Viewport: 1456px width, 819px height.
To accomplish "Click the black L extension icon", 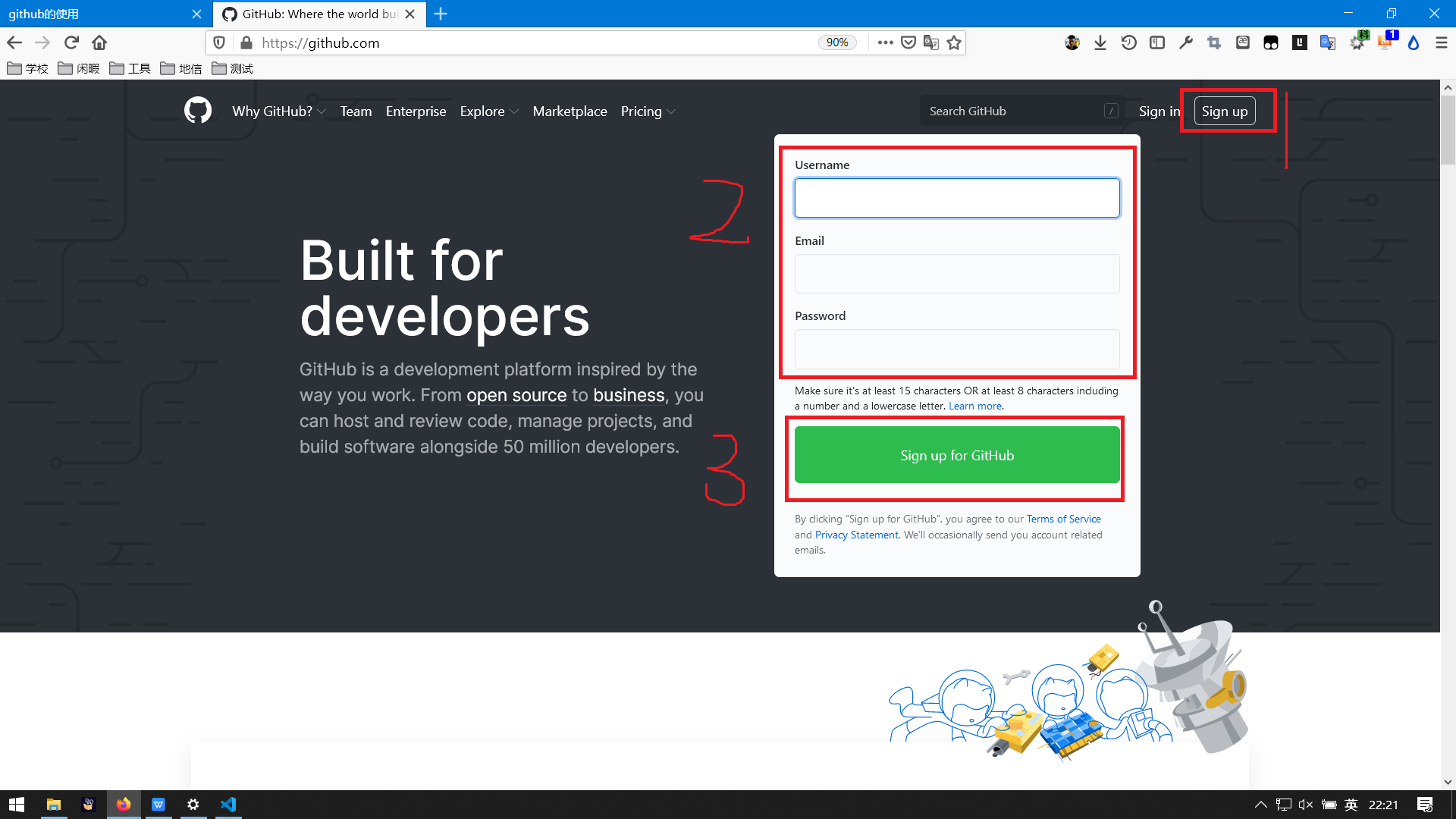I will 1300,42.
